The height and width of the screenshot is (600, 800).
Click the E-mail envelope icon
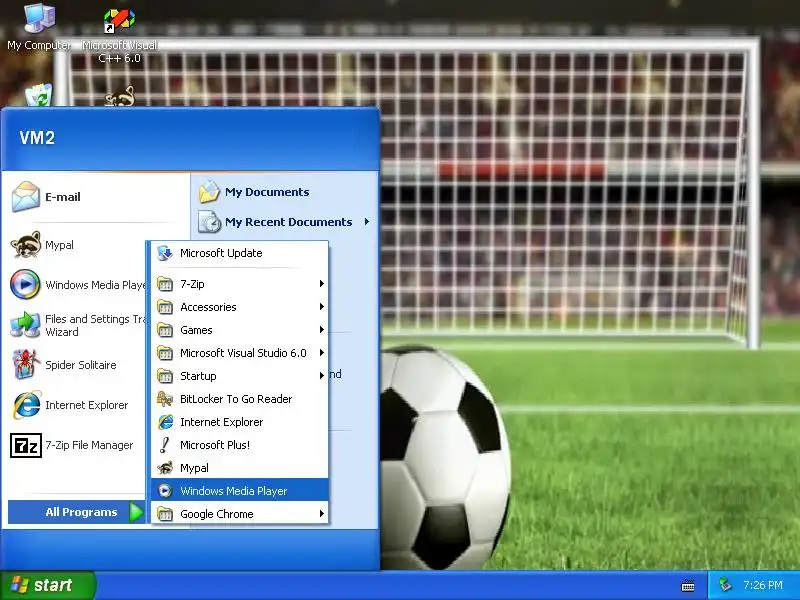tap(26, 197)
